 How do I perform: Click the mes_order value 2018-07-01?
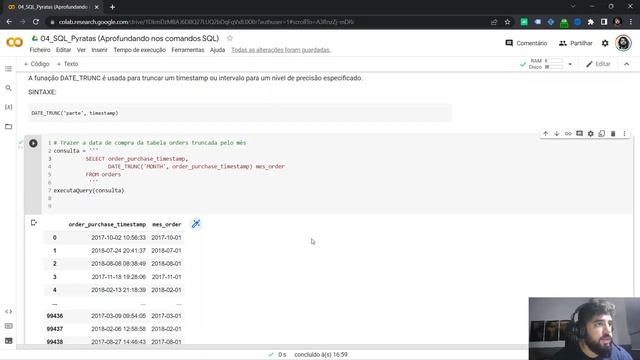166,251
